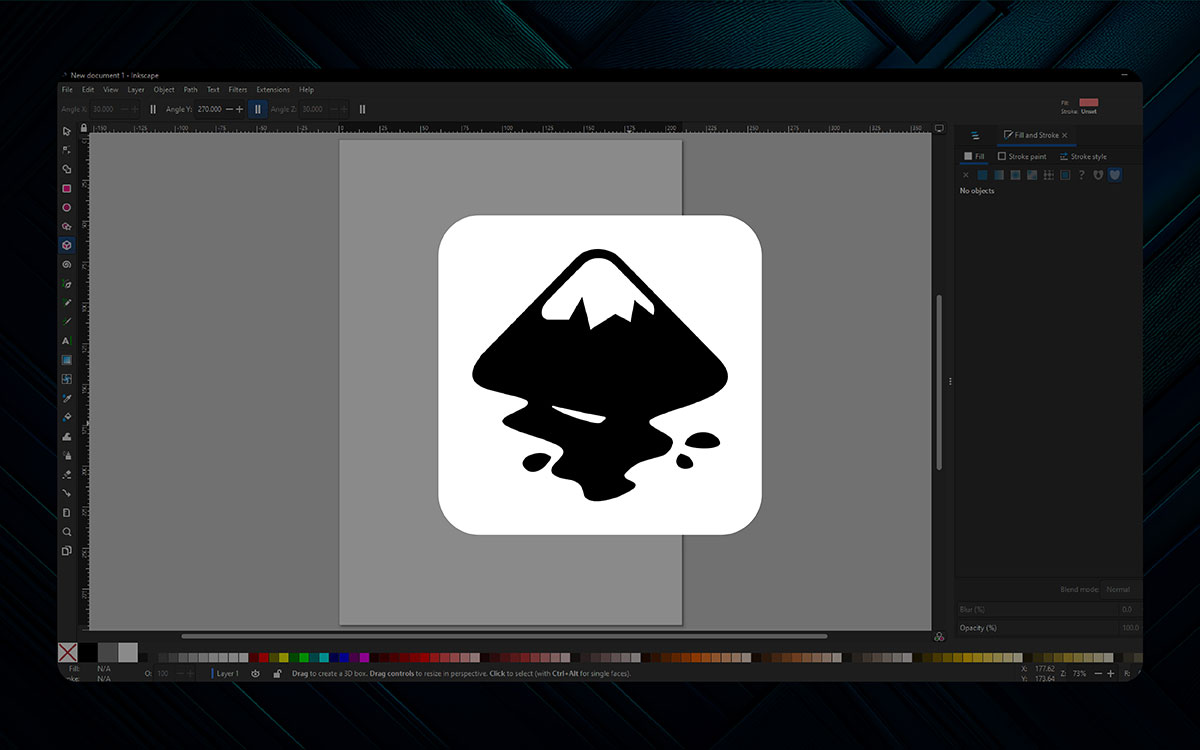Select the Mesh gradient tool
This screenshot has width=1200, height=750.
(67, 379)
